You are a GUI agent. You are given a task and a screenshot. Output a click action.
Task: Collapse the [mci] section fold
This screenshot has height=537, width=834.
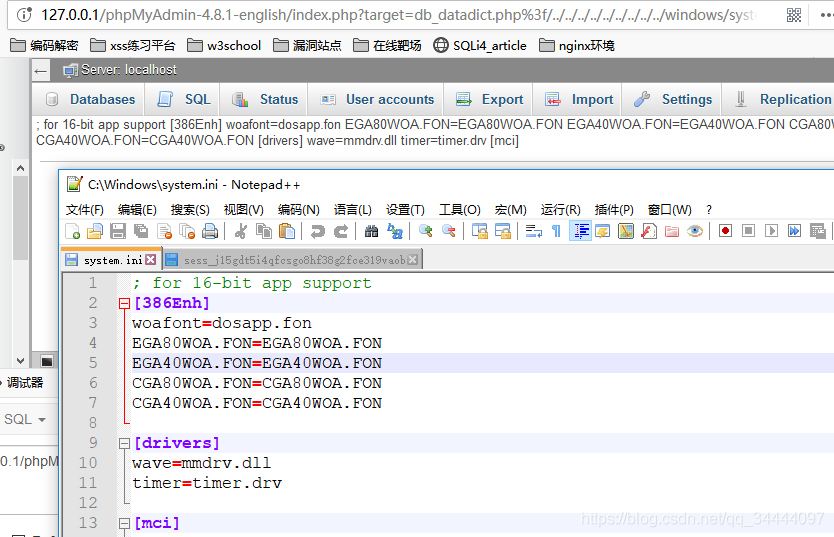(124, 524)
